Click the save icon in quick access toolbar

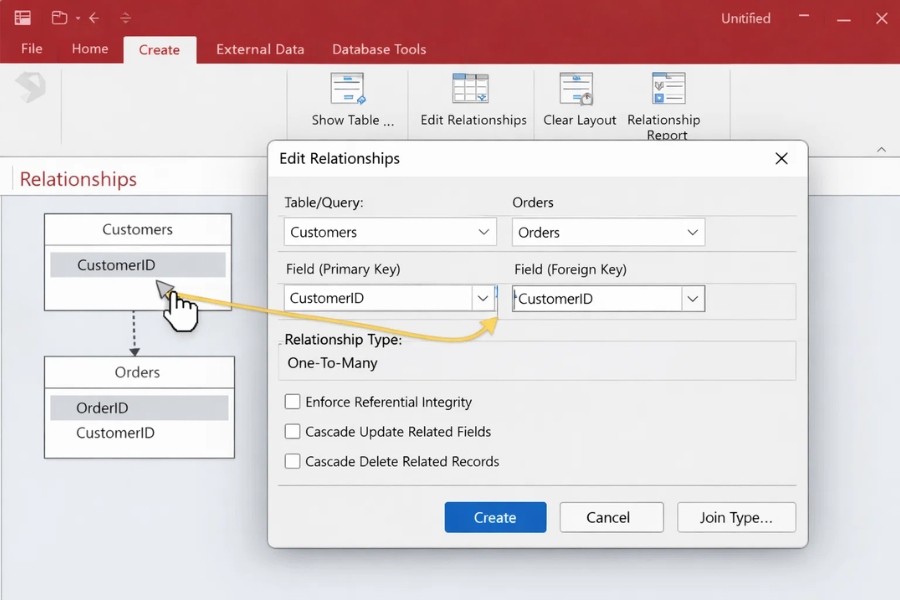coord(60,18)
